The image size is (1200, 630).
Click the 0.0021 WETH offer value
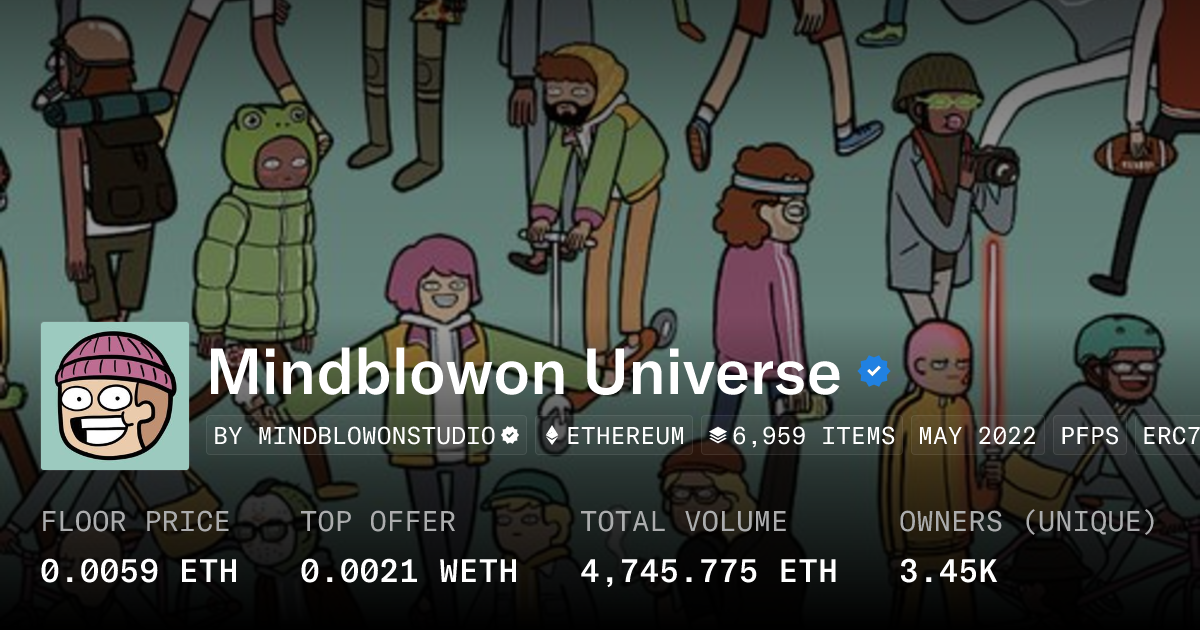point(409,571)
